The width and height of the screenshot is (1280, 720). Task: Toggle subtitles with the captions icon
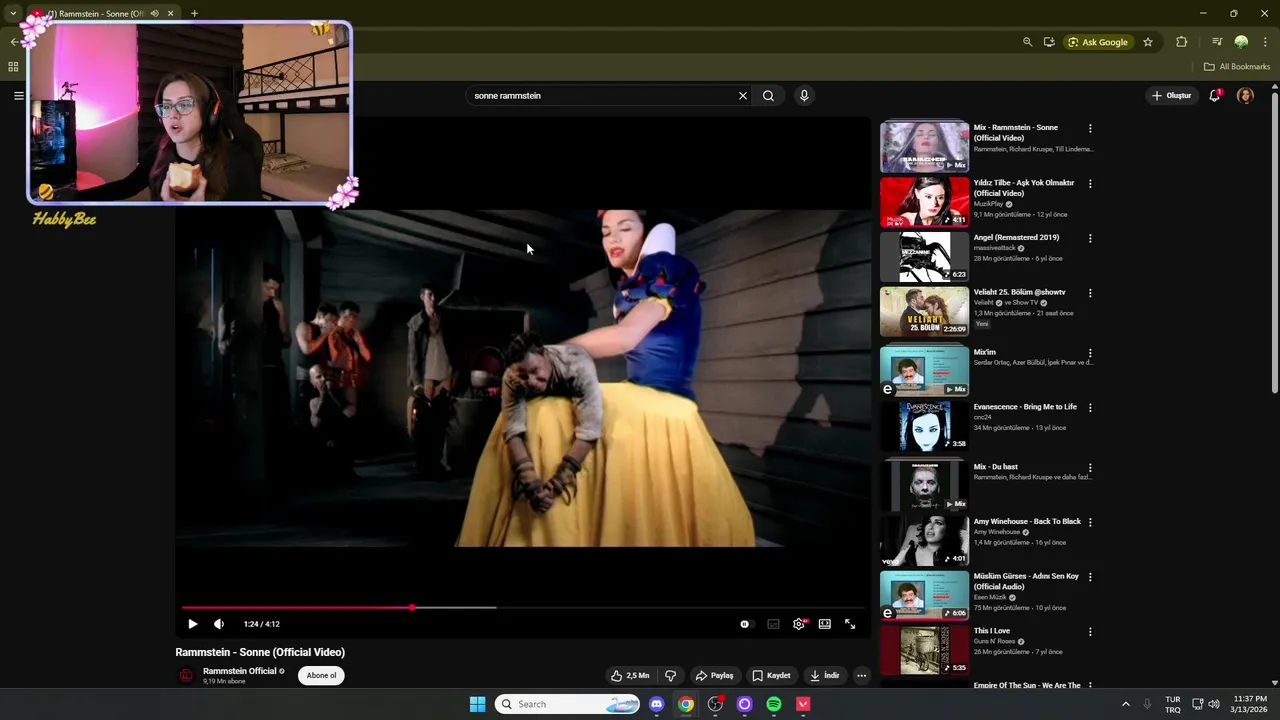pos(773,624)
